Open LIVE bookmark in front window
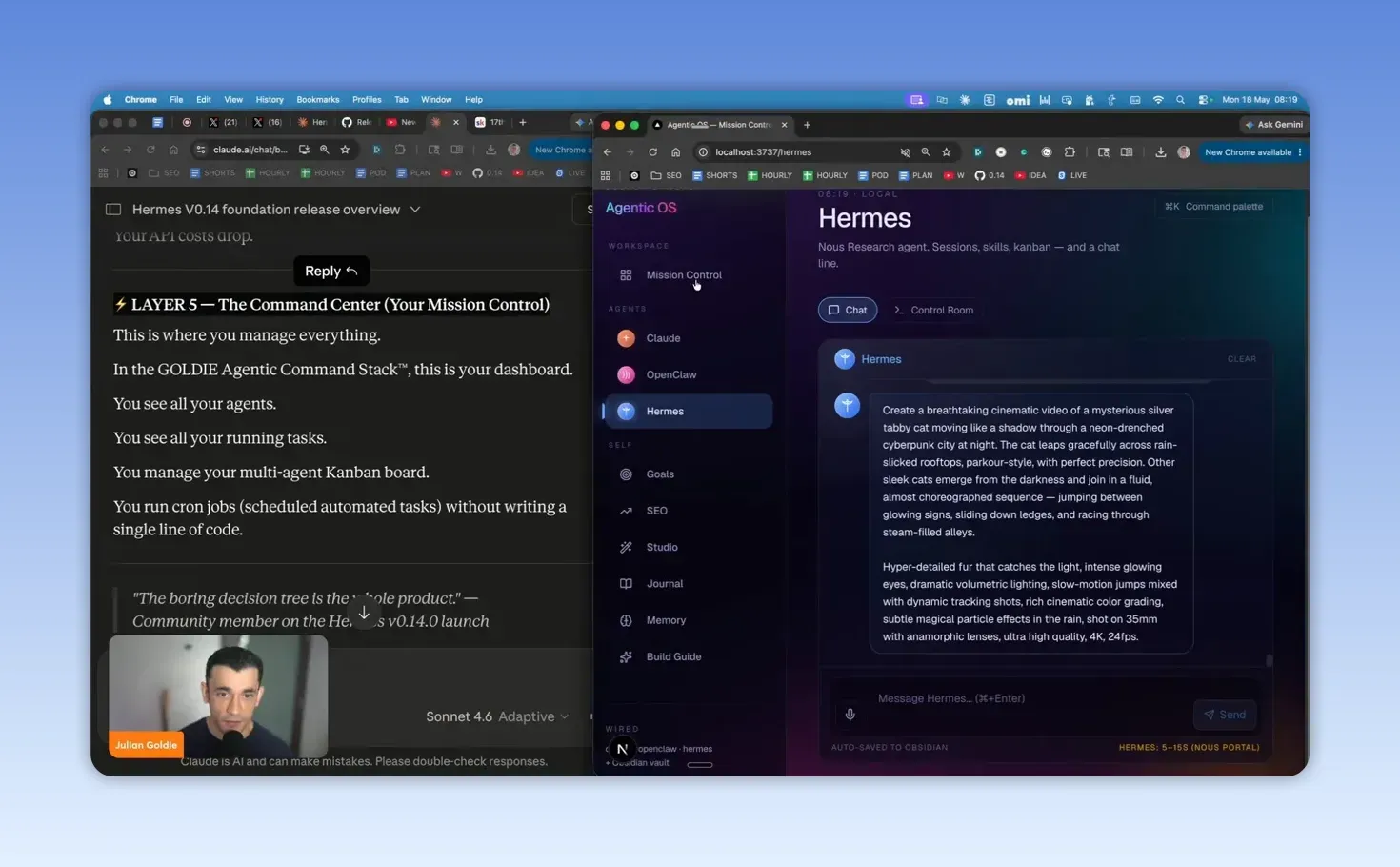The height and width of the screenshot is (867, 1400). coord(1071,176)
